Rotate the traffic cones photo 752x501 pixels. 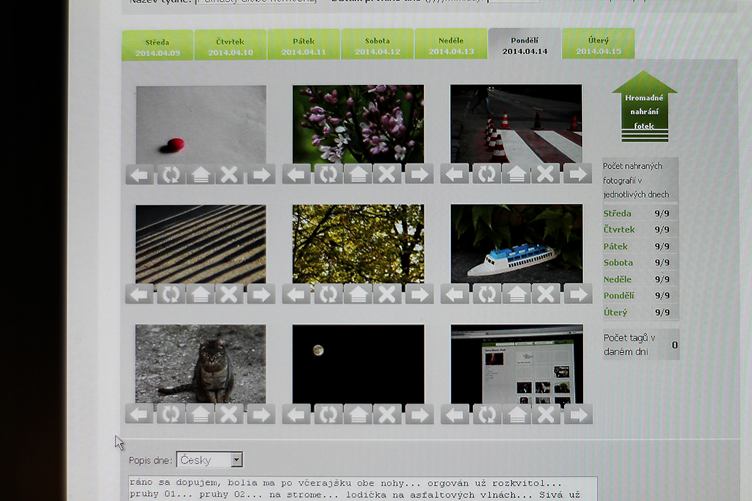(486, 174)
